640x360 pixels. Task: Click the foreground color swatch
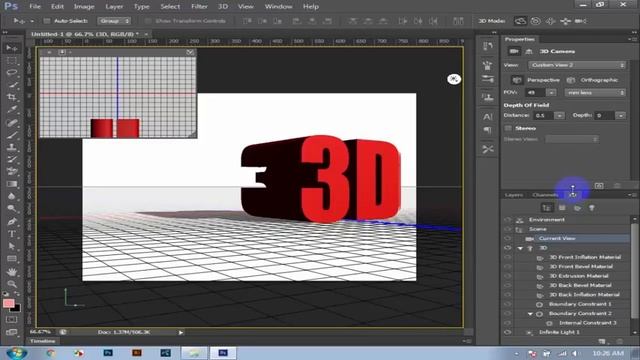tap(9, 303)
